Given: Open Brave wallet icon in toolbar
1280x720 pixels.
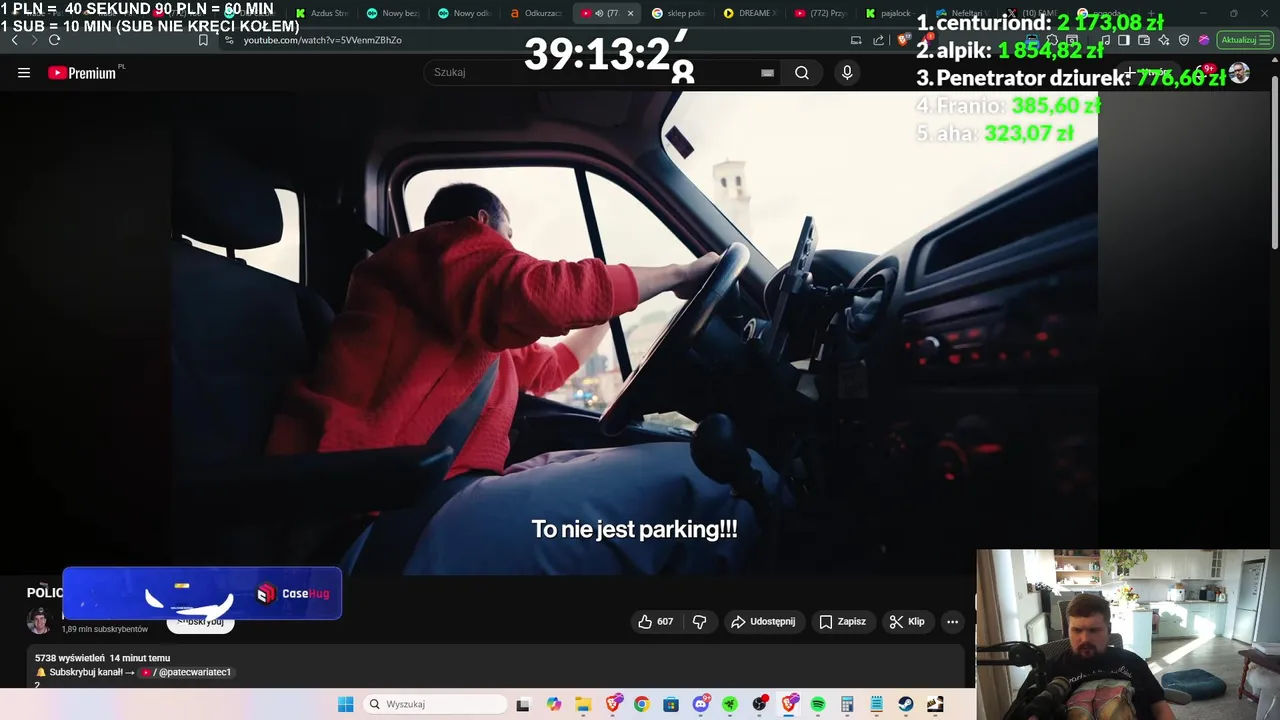Looking at the screenshot, I should click(1144, 40).
